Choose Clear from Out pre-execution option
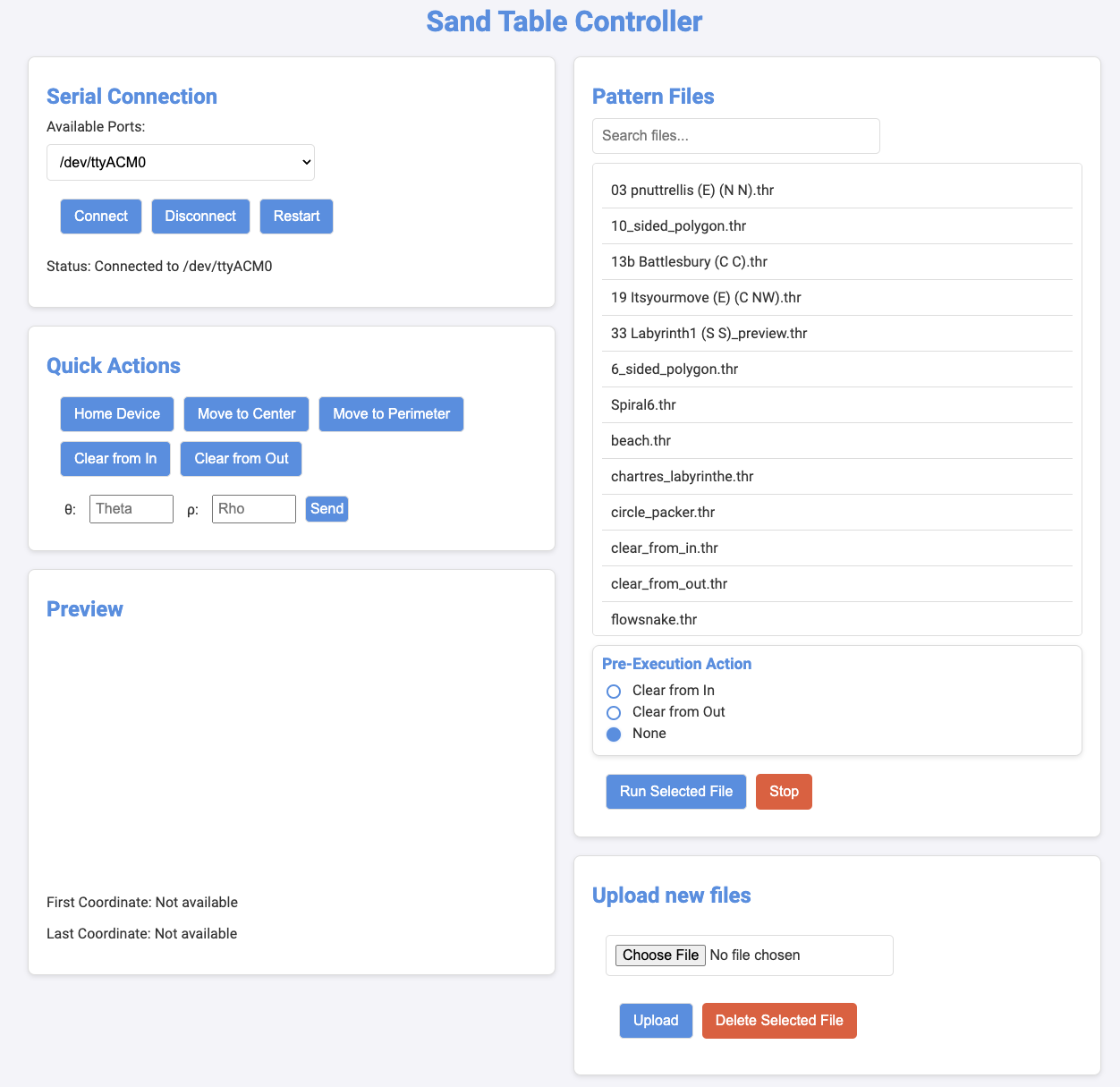The image size is (1120, 1087). point(614,713)
